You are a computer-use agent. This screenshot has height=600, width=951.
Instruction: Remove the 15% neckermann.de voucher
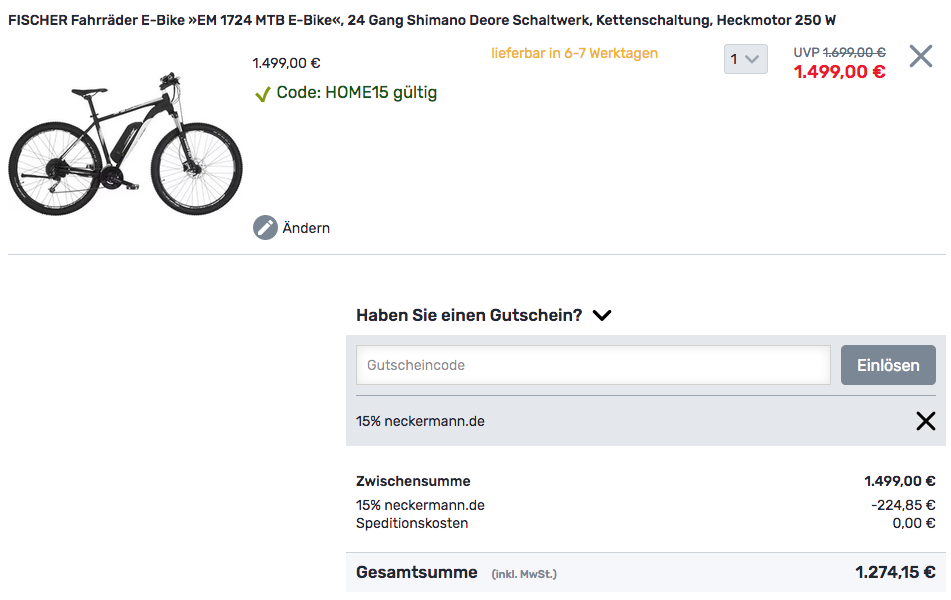pyautogui.click(x=925, y=421)
